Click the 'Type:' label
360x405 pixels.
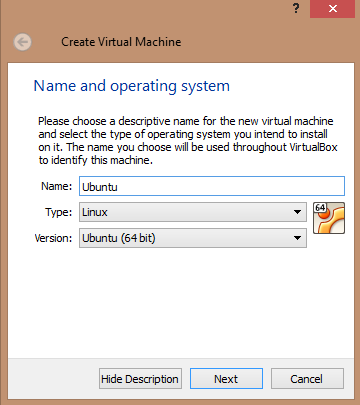point(59,212)
